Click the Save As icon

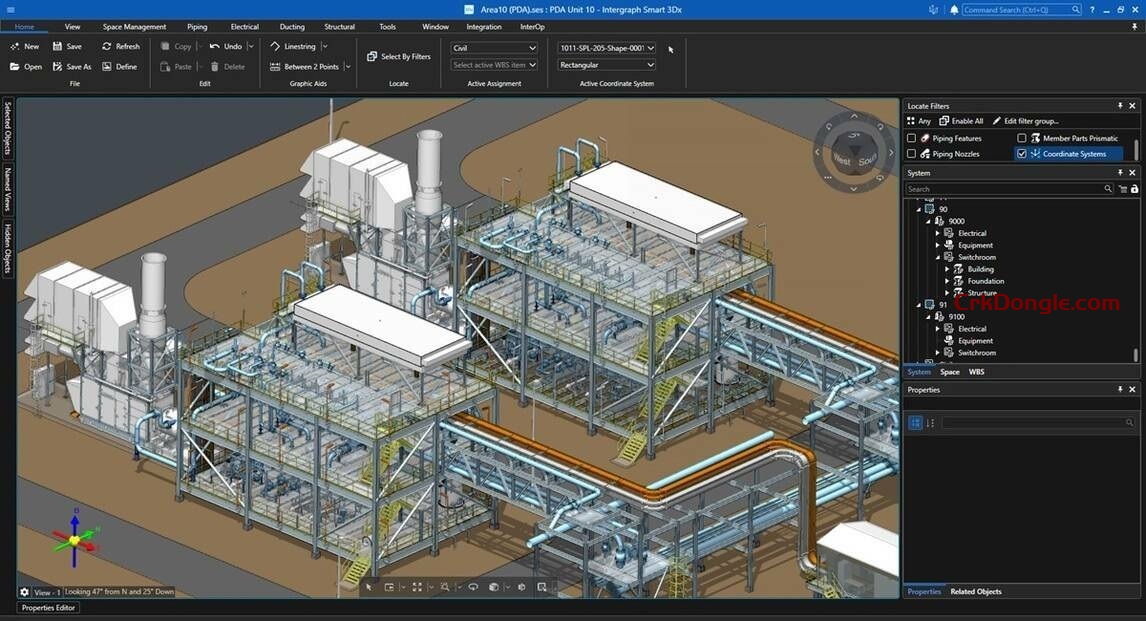click(57, 66)
